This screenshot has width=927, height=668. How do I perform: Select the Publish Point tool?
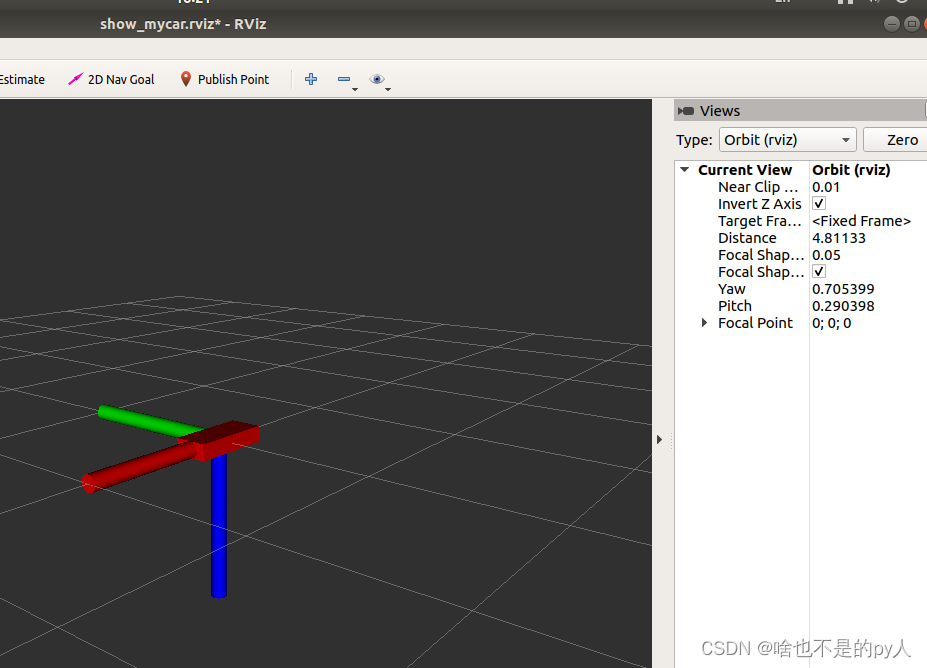click(224, 79)
